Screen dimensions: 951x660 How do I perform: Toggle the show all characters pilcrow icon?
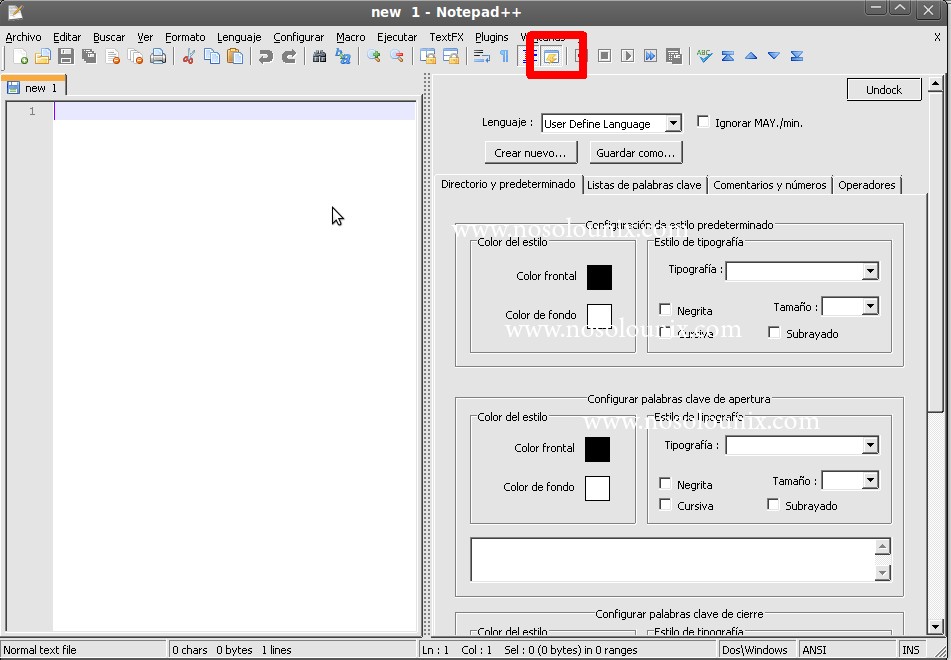point(504,56)
